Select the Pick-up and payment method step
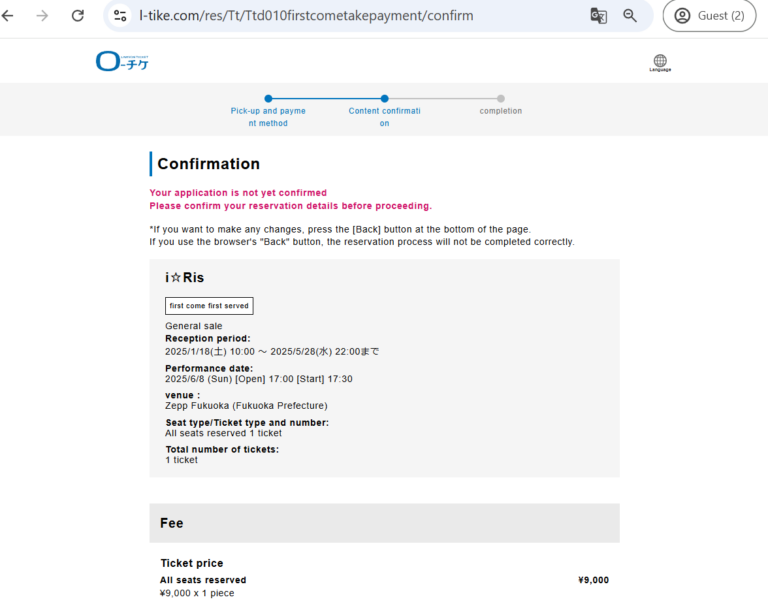The image size is (768, 608). (268, 117)
